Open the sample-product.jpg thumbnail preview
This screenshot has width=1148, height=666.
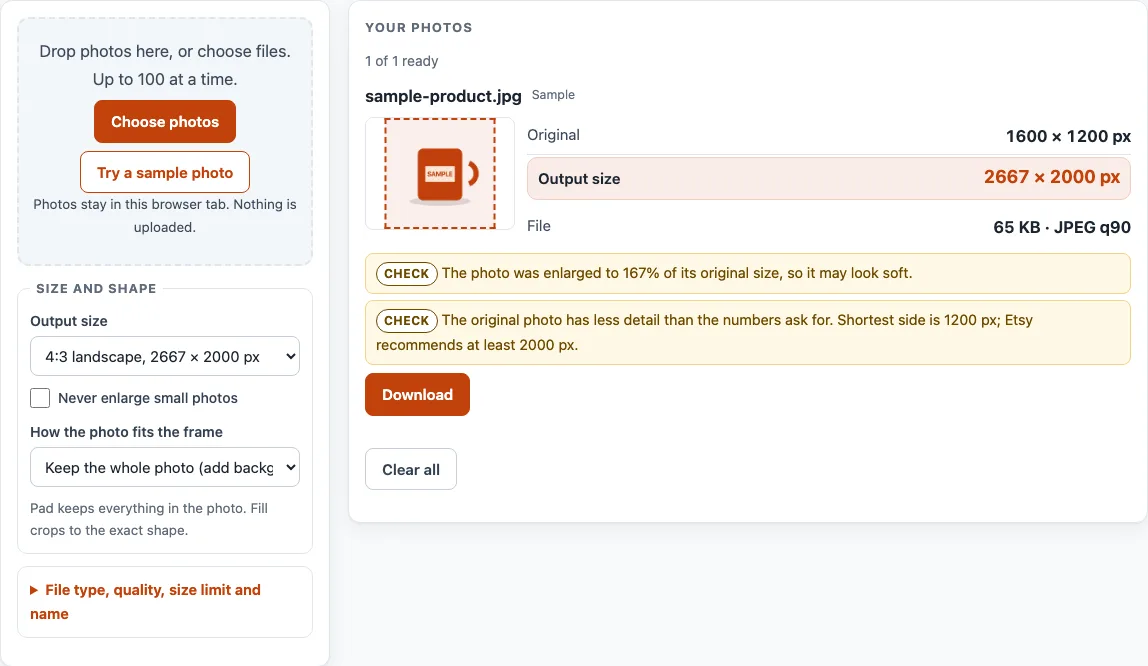(x=440, y=173)
